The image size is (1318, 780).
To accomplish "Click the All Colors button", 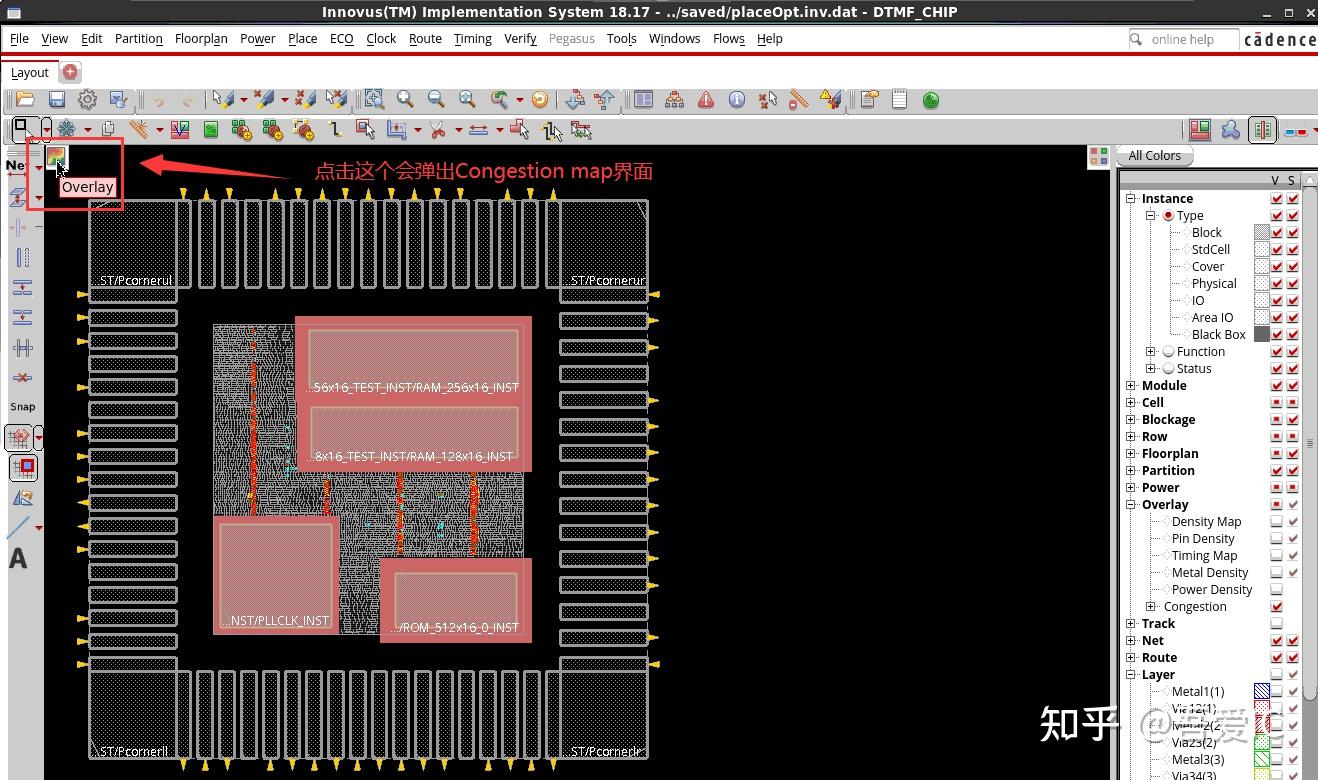I will pyautogui.click(x=1154, y=156).
